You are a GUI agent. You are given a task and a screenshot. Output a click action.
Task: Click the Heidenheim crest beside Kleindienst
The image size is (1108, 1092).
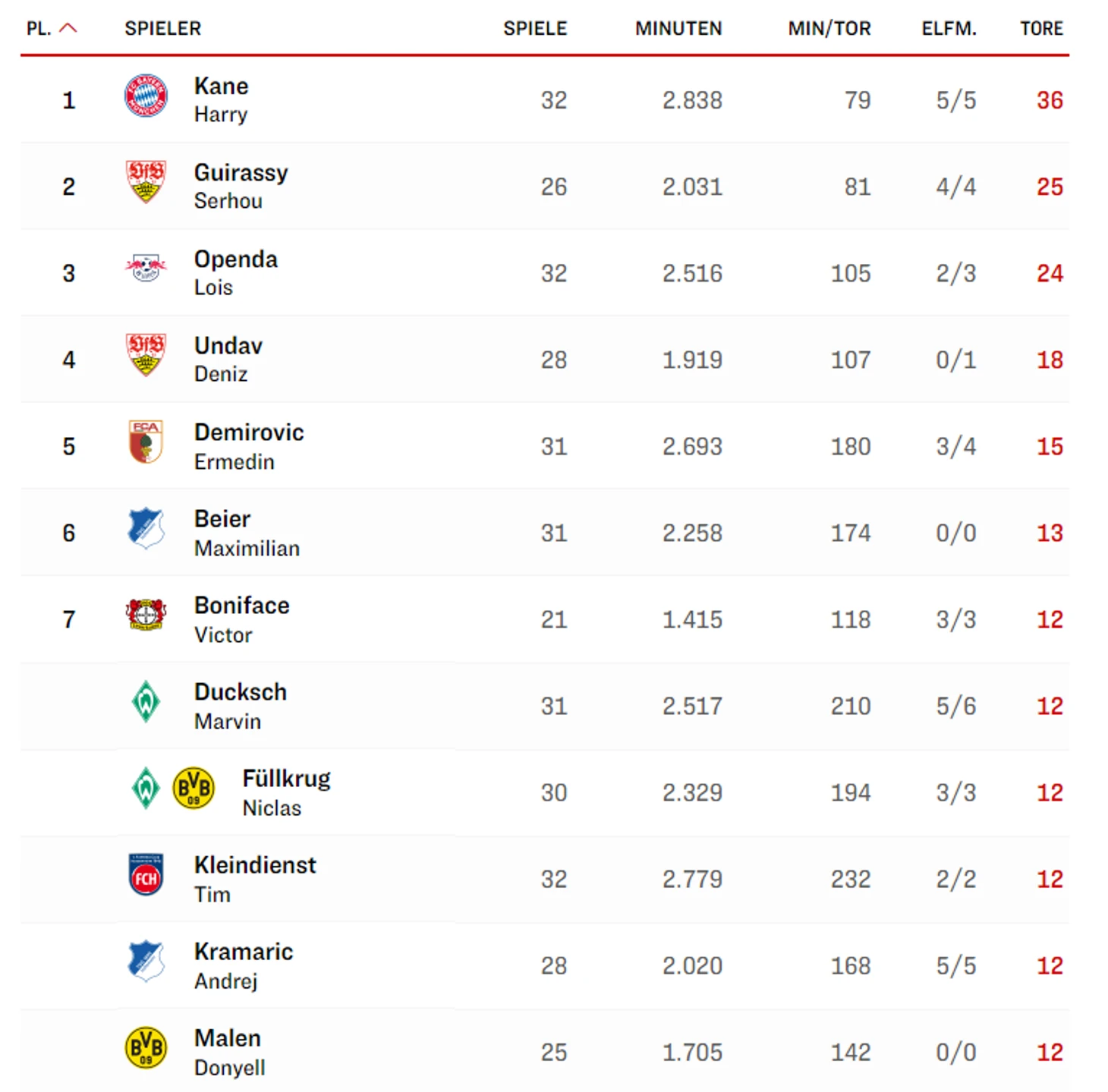(146, 875)
